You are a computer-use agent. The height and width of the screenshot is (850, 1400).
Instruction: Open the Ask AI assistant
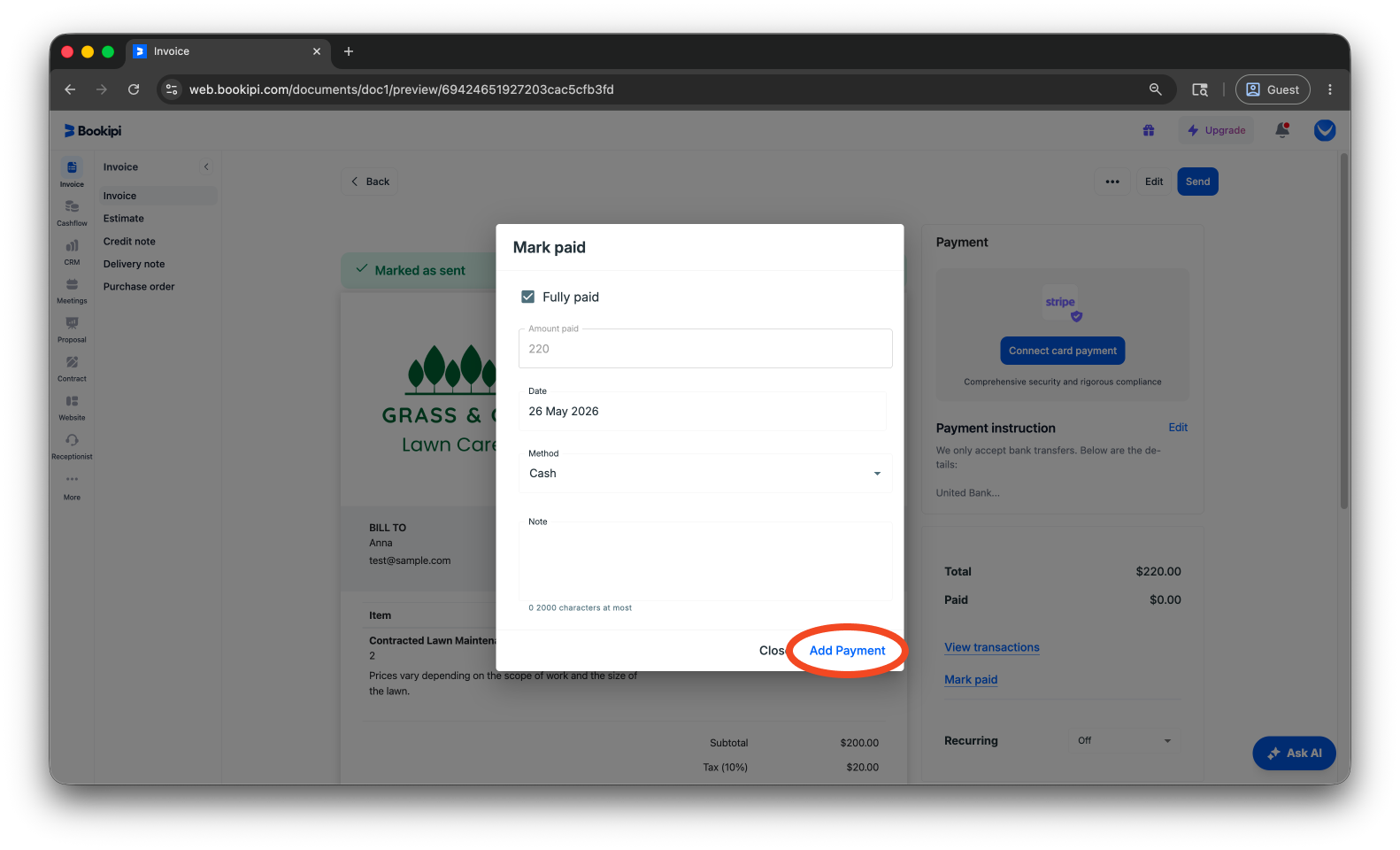pos(1295,753)
